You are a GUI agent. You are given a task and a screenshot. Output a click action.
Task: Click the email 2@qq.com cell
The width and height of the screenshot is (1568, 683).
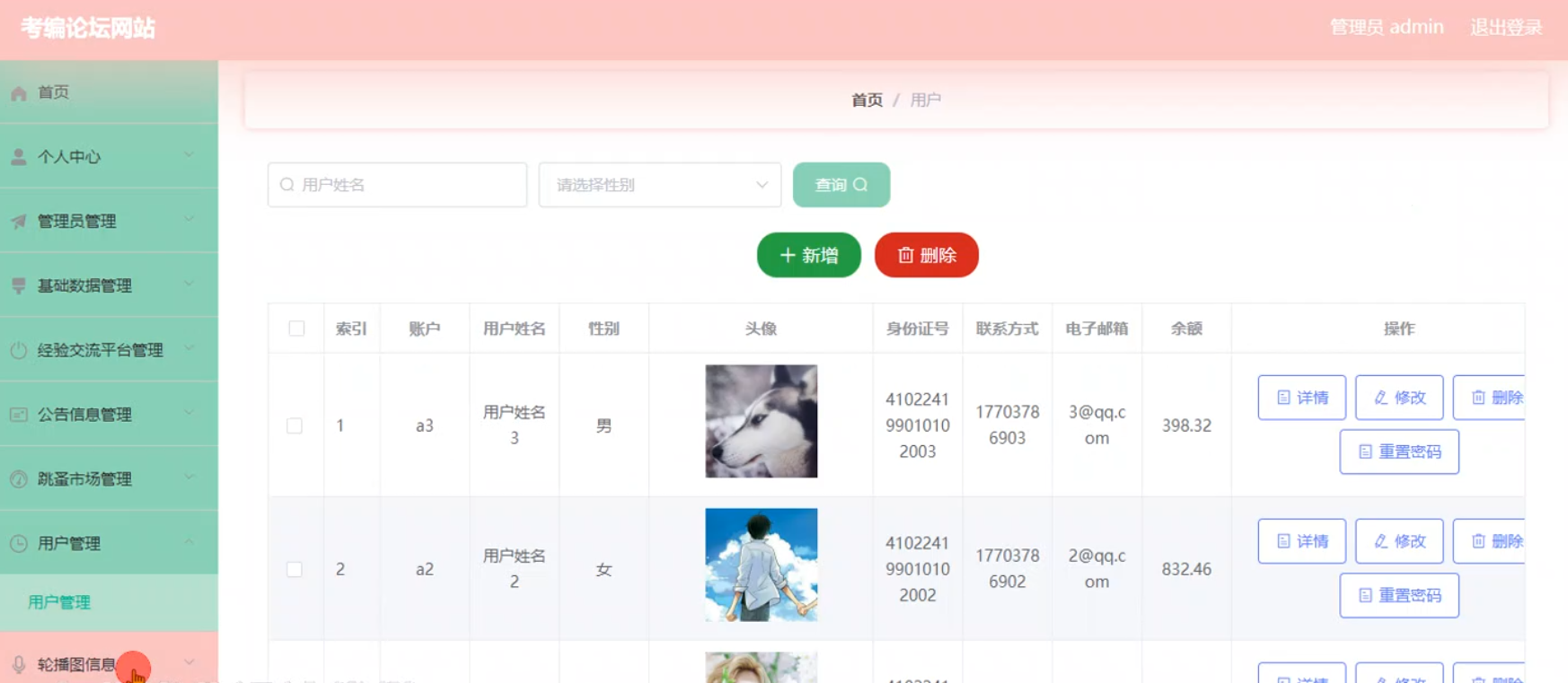[x=1097, y=569]
